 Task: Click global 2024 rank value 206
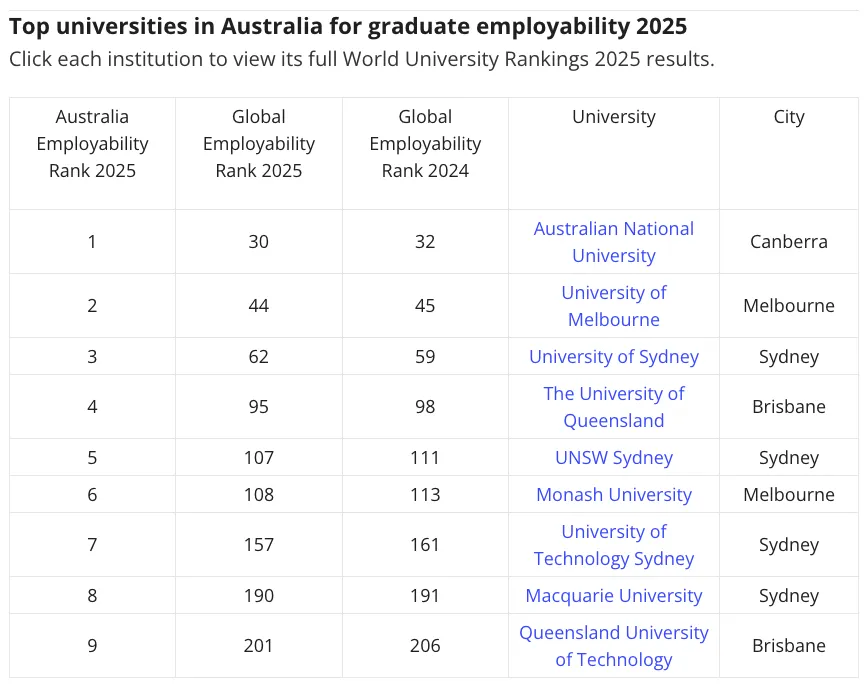(x=425, y=646)
